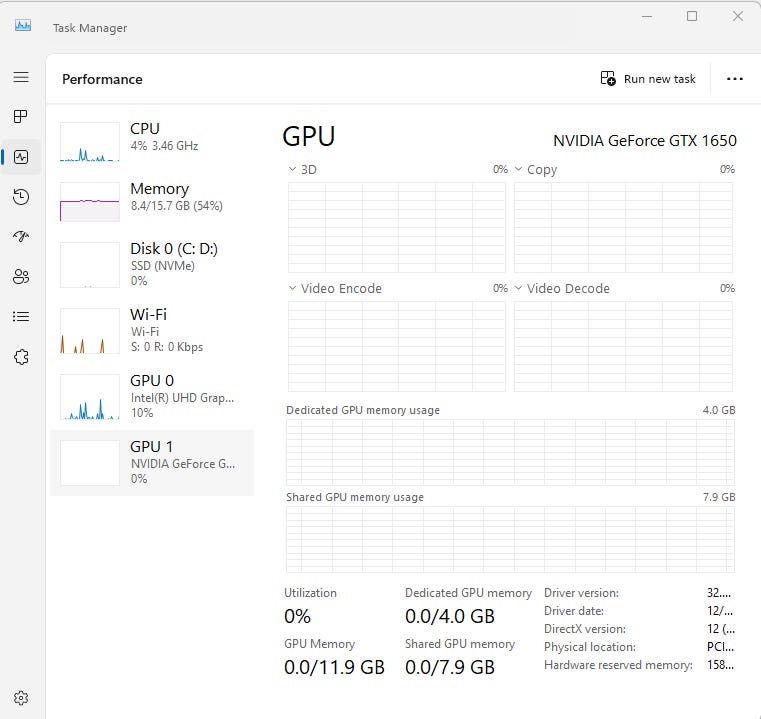Screen dimensions: 761x719
Task: Click the Dedicated GPU memory usage graph
Action: 510,452
